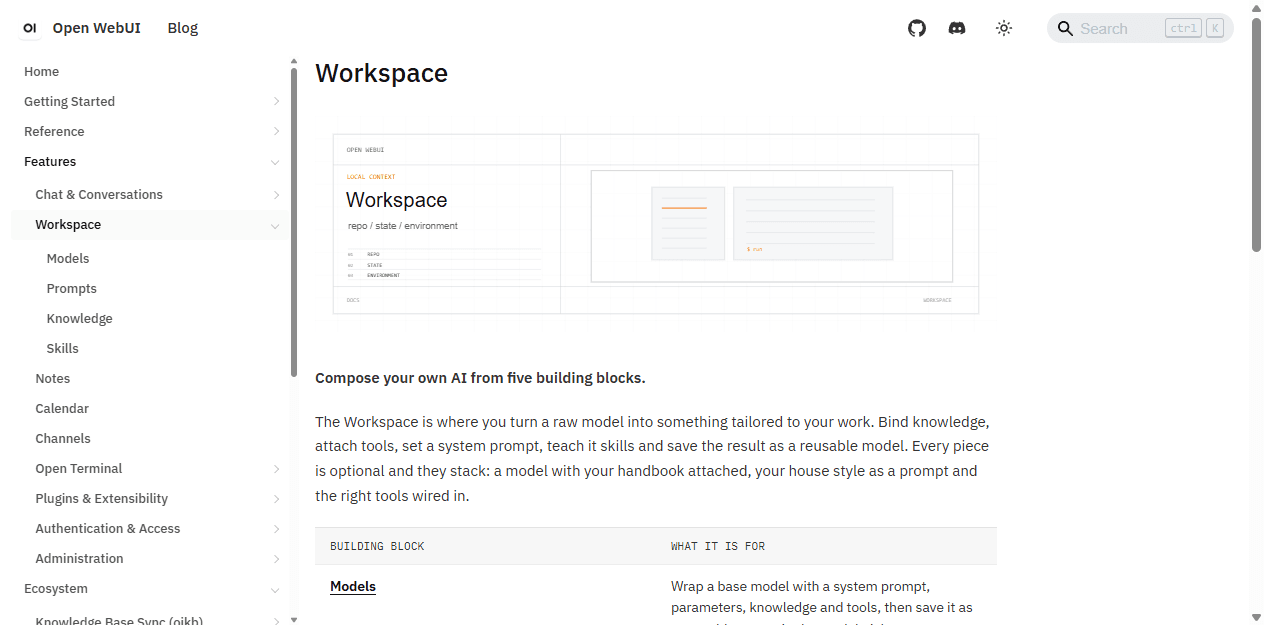Open the GitHub repository icon

click(917, 28)
